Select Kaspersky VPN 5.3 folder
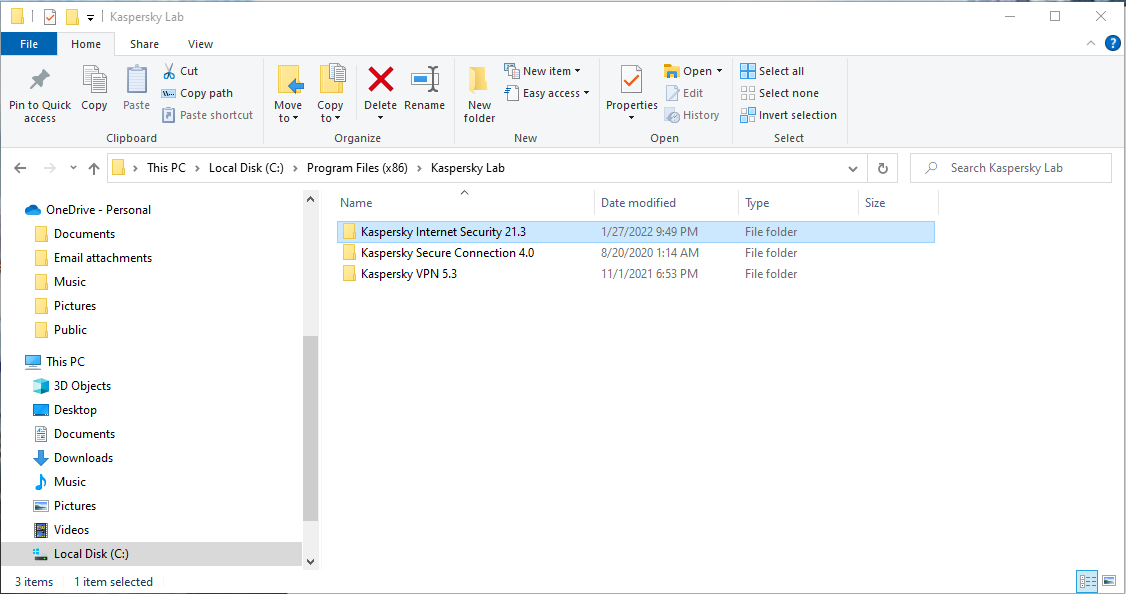Image resolution: width=1126 pixels, height=594 pixels. pyautogui.click(x=636, y=274)
